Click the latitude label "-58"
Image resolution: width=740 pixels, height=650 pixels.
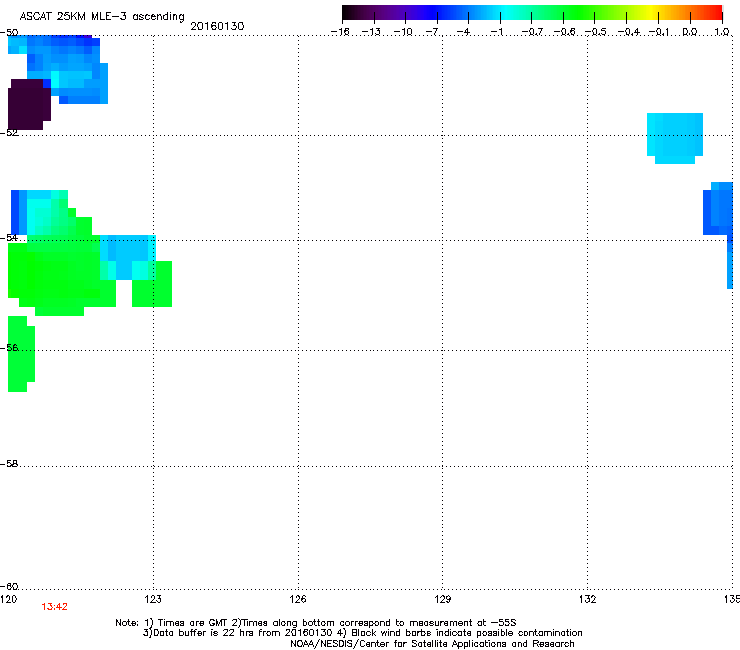(x=9, y=464)
